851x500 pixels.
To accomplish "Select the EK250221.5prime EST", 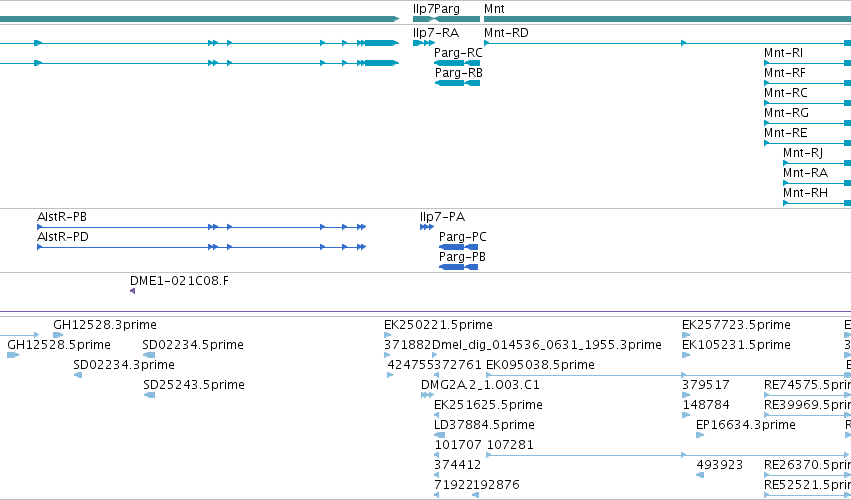I will pyautogui.click(x=438, y=325).
